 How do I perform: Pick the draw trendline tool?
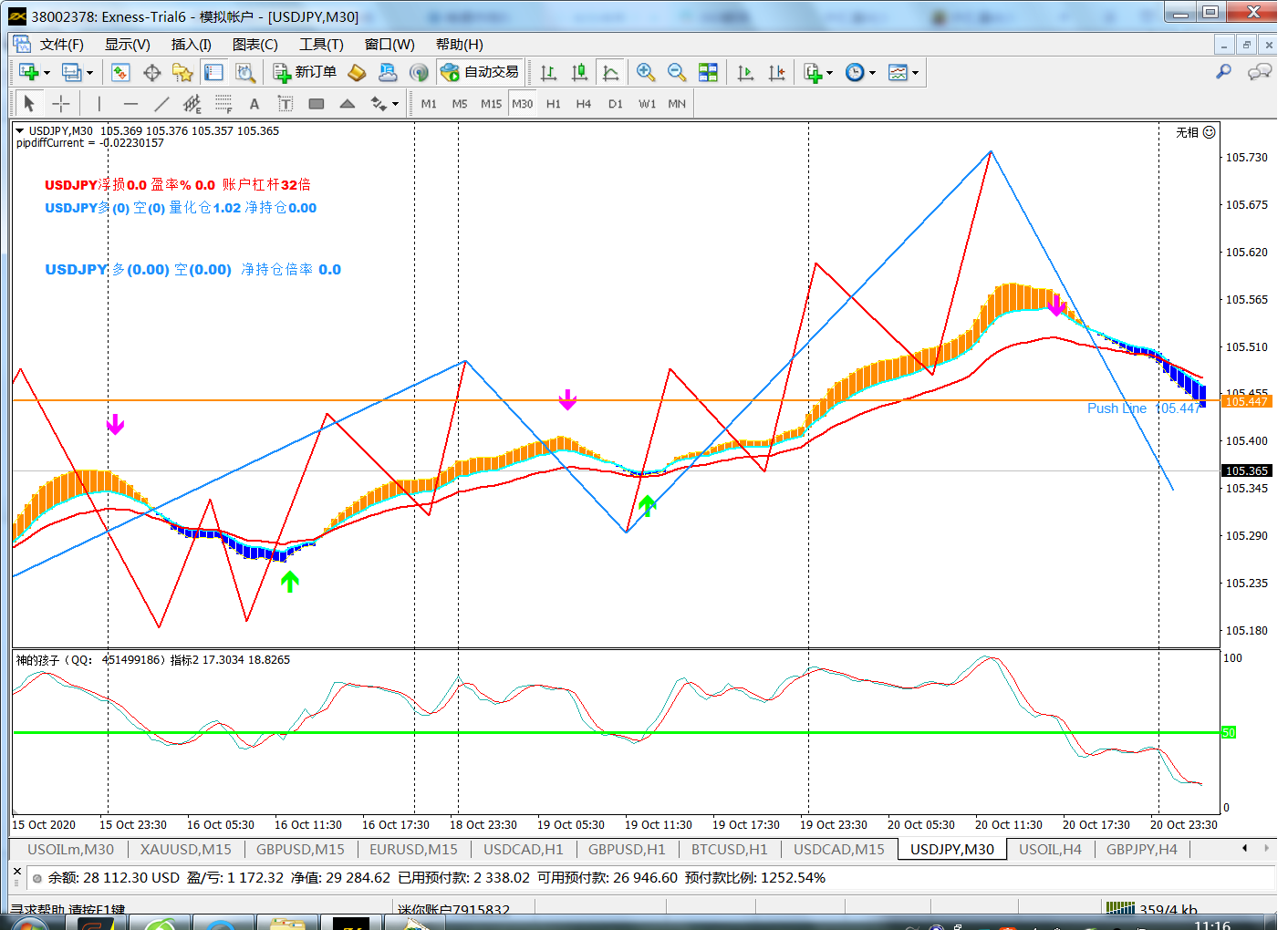coord(161,104)
